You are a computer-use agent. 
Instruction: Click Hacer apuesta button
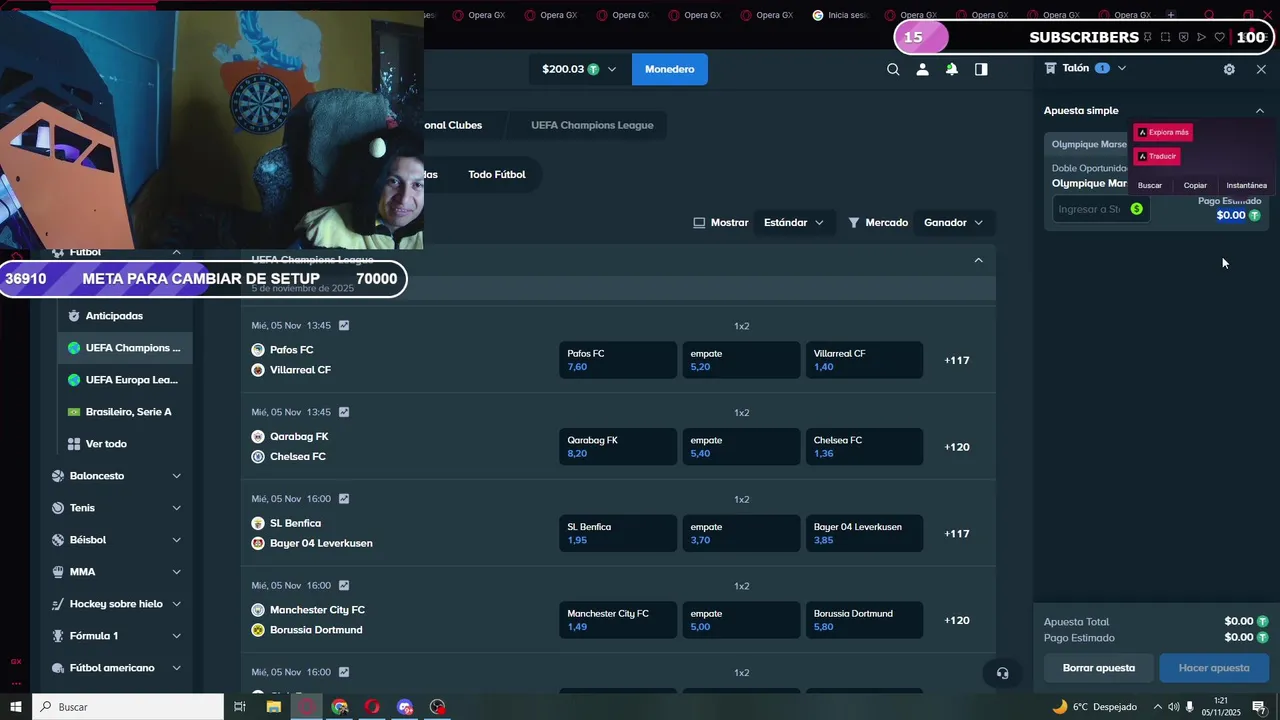[1214, 668]
